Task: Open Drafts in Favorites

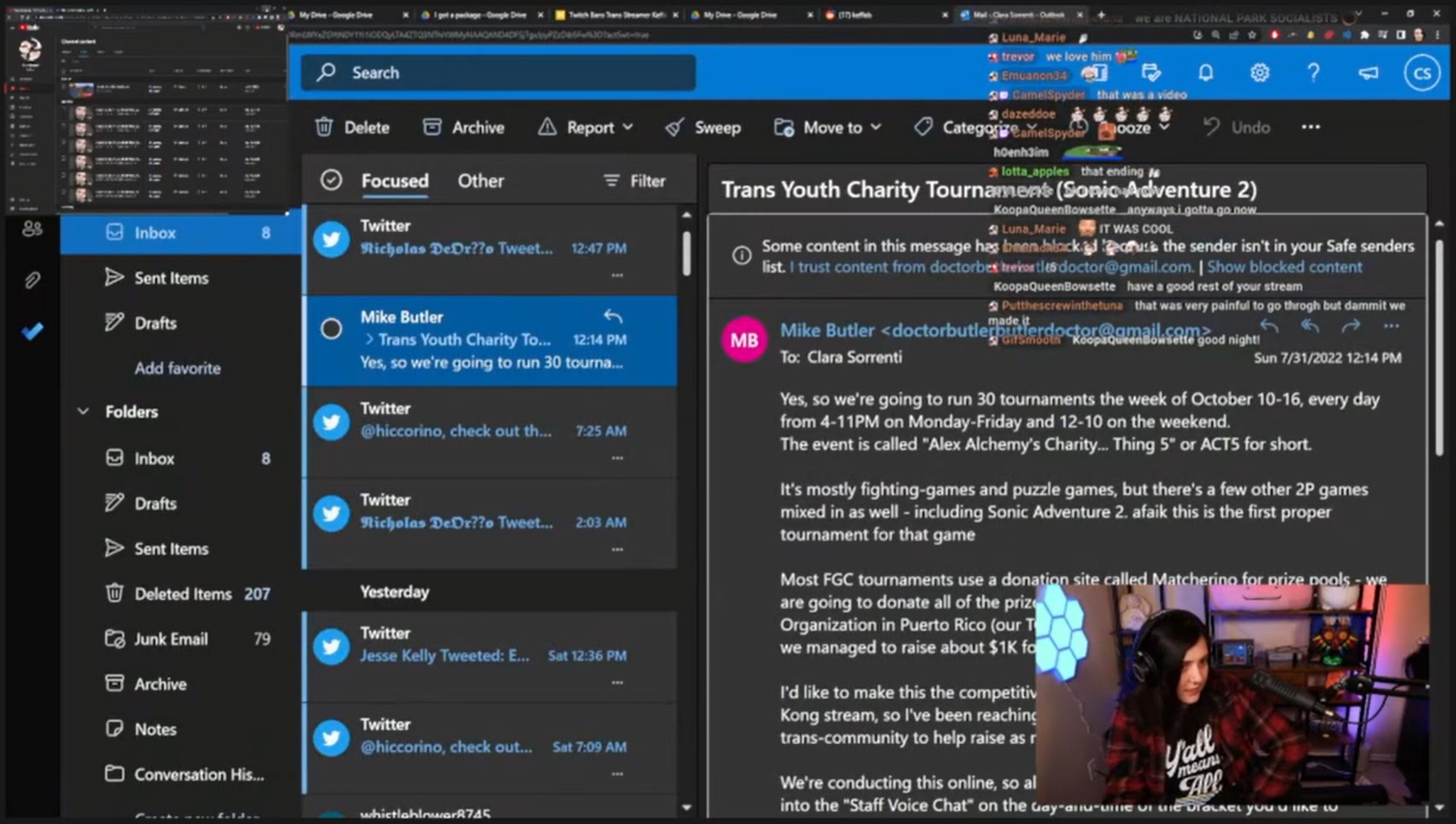Action: (x=180, y=323)
